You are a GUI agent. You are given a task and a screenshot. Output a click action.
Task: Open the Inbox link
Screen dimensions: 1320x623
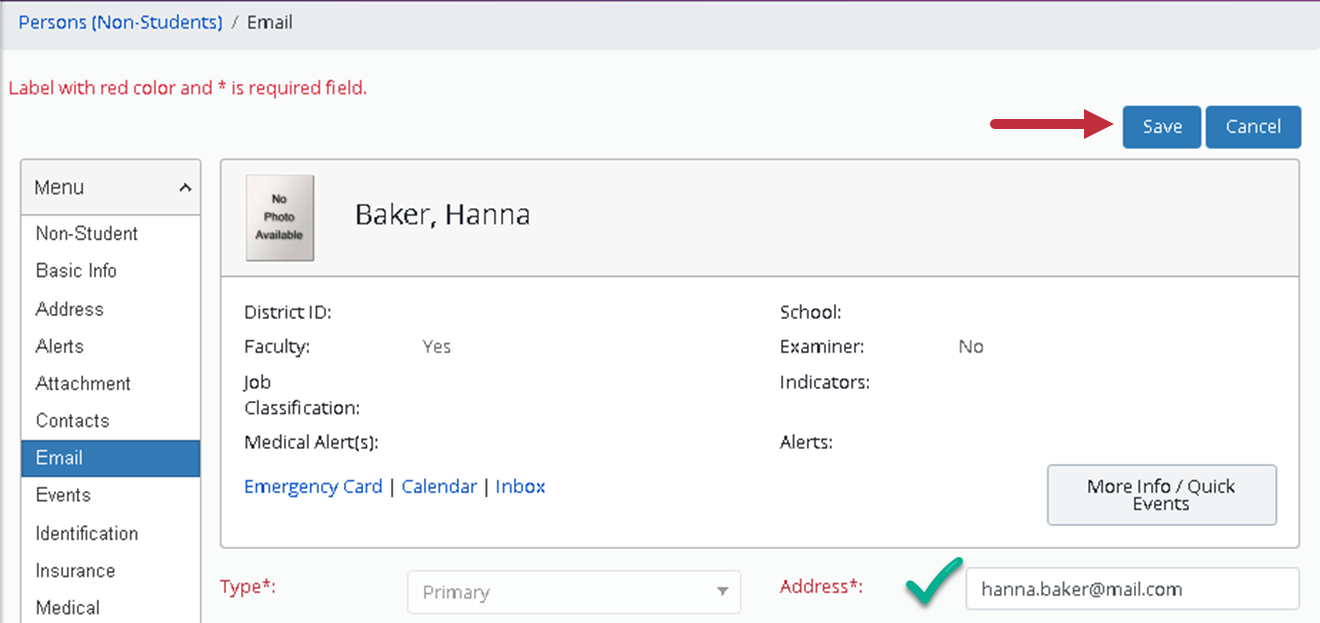click(520, 486)
